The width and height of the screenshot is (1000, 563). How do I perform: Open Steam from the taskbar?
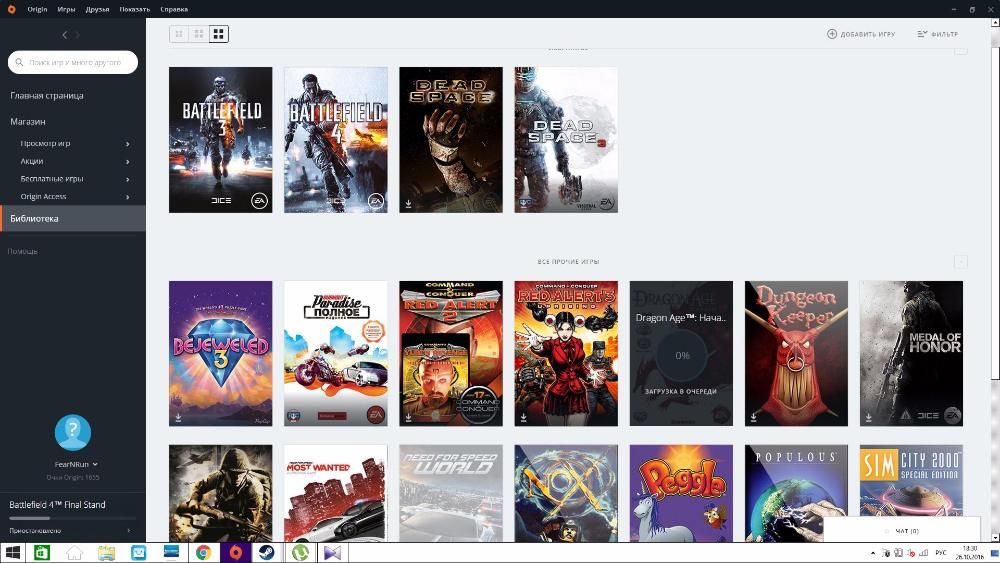tap(267, 552)
